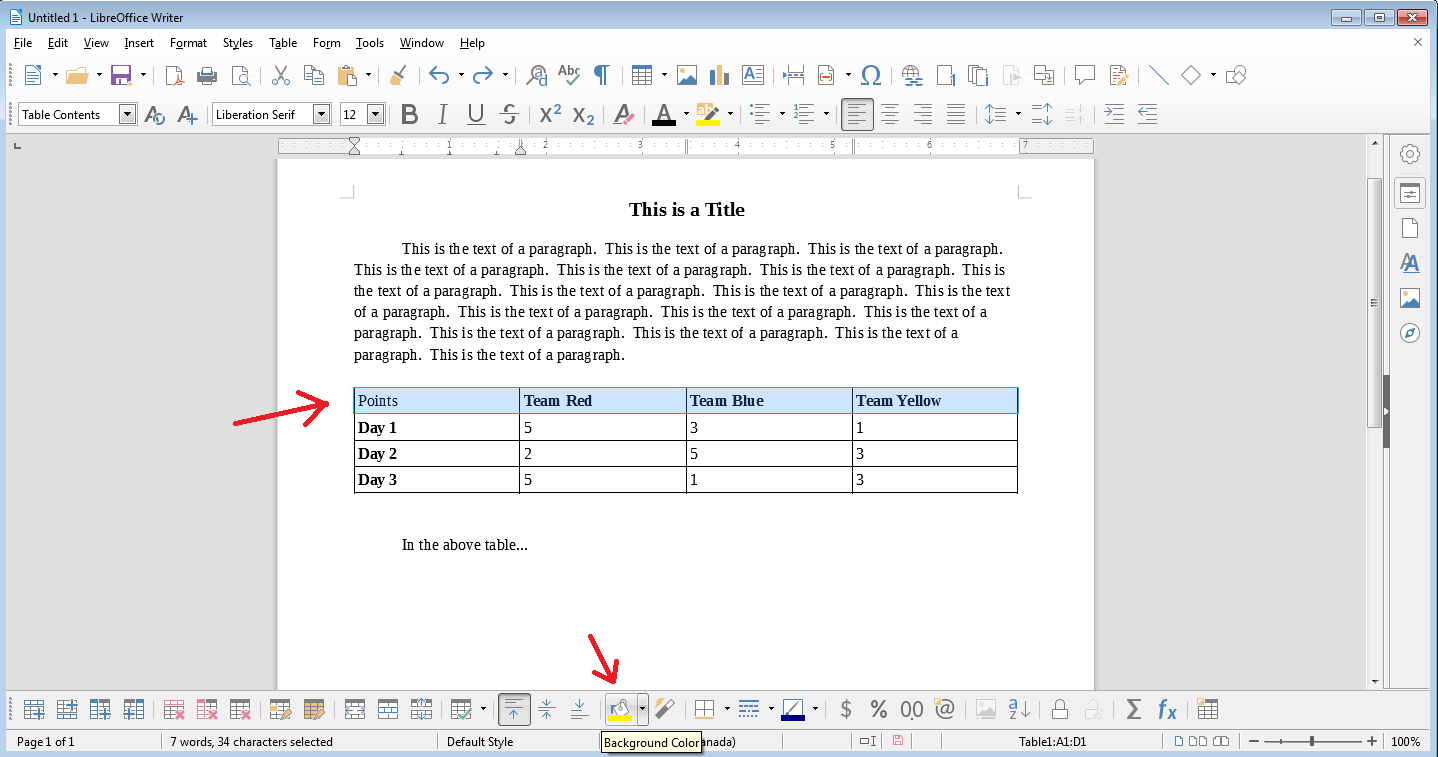Click Clear Direct Formatting icon

point(625,114)
